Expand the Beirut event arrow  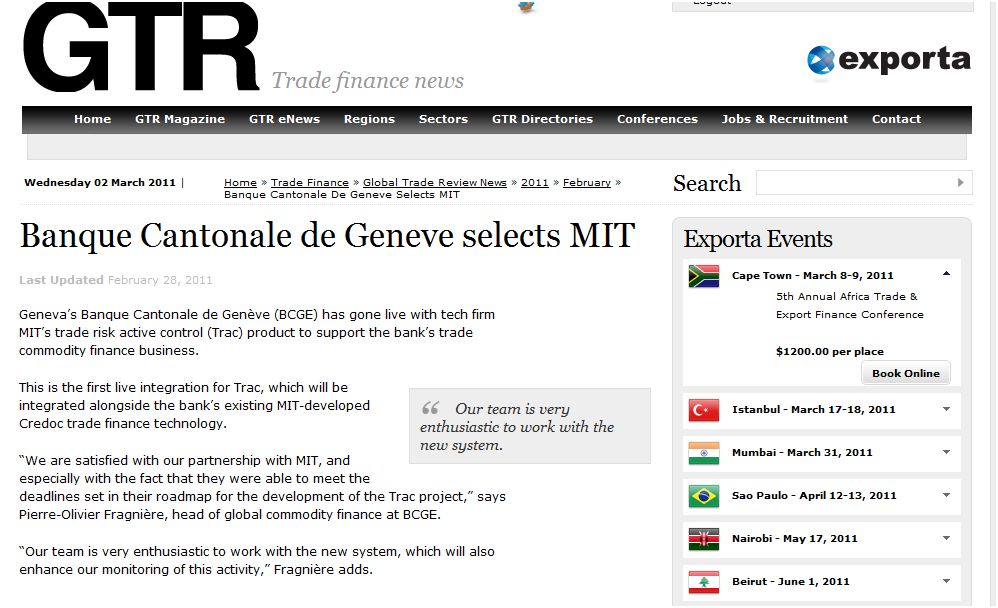click(x=946, y=581)
